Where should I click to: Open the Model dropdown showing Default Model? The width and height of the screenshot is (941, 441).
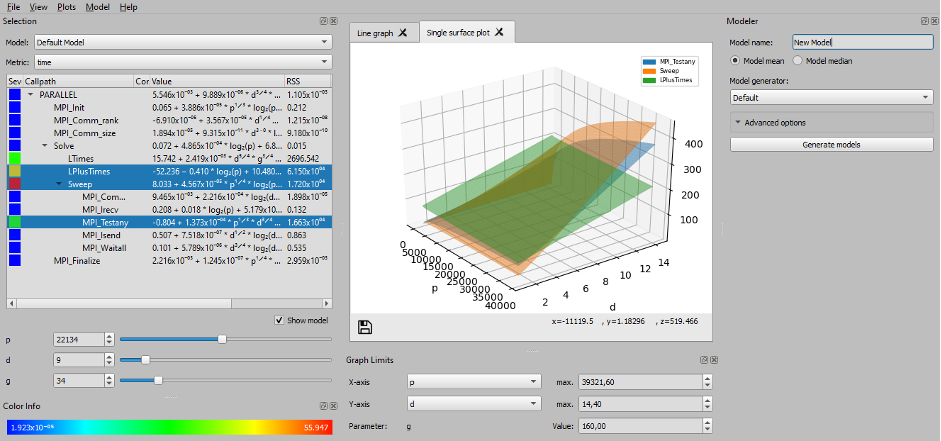pyautogui.click(x=183, y=43)
